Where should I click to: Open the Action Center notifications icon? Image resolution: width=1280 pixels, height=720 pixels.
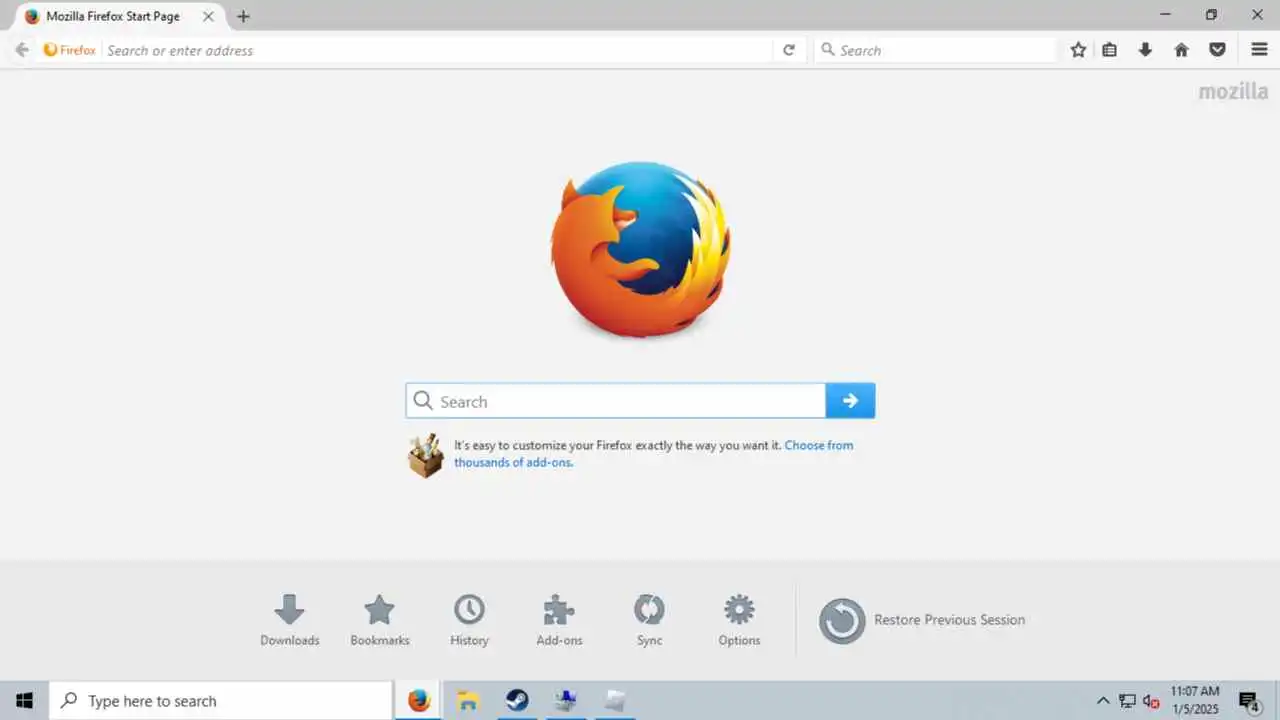[1249, 701]
